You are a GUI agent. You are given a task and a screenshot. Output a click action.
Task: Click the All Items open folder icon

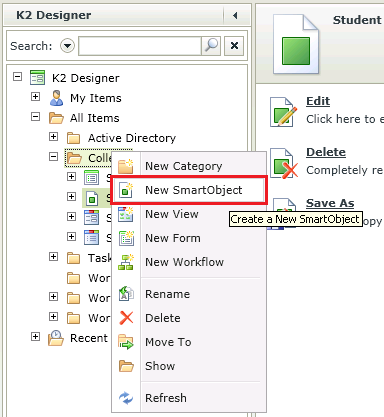(x=56, y=118)
